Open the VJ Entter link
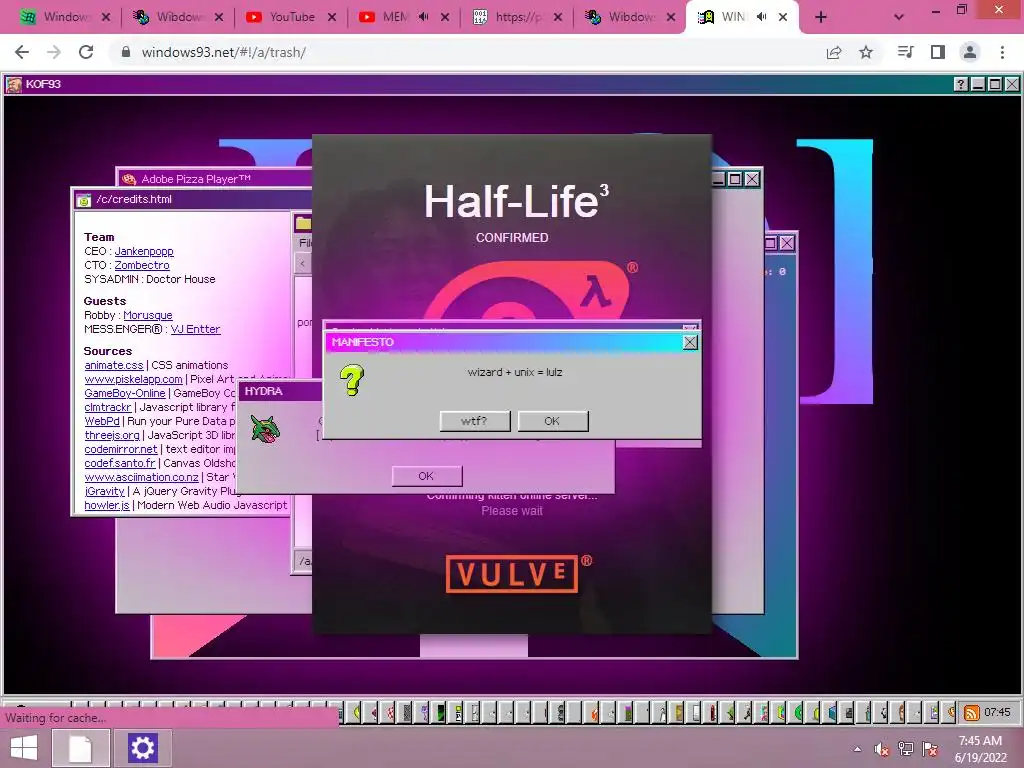The width and height of the screenshot is (1024, 768). tap(195, 329)
